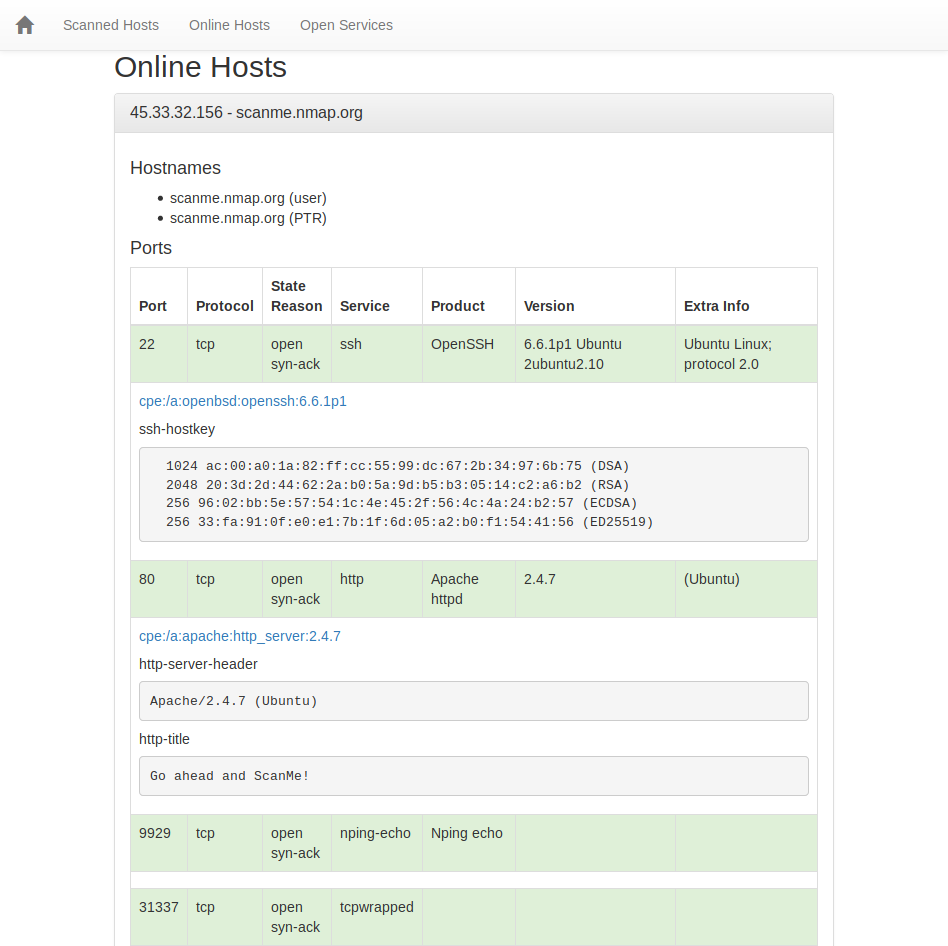Switch to the Online Hosts view
Screen dimensions: 948x946
point(229,25)
